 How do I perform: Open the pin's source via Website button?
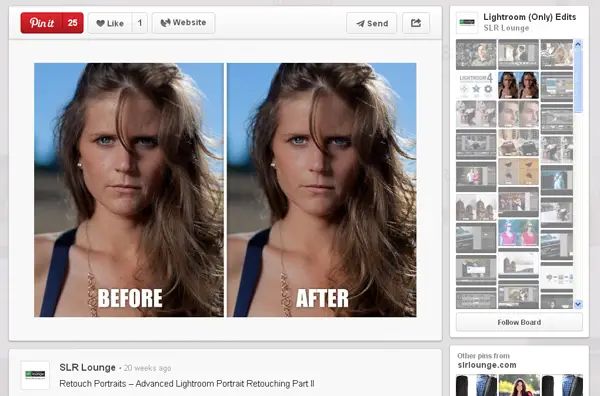[183, 23]
